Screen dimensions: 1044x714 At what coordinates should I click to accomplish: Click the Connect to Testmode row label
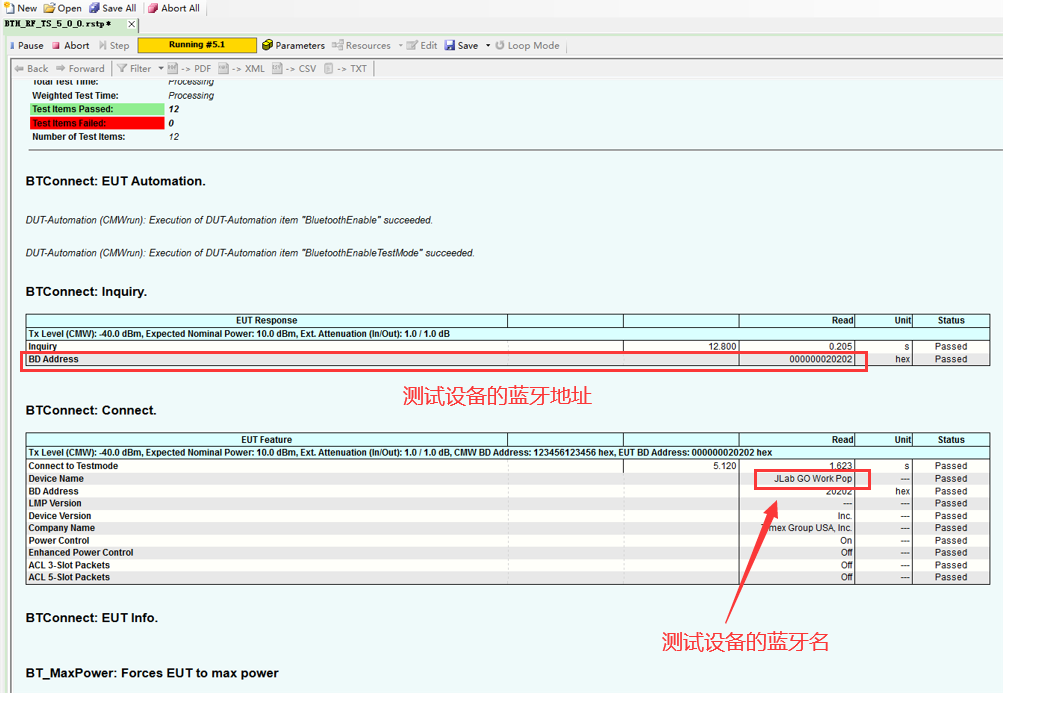click(73, 466)
